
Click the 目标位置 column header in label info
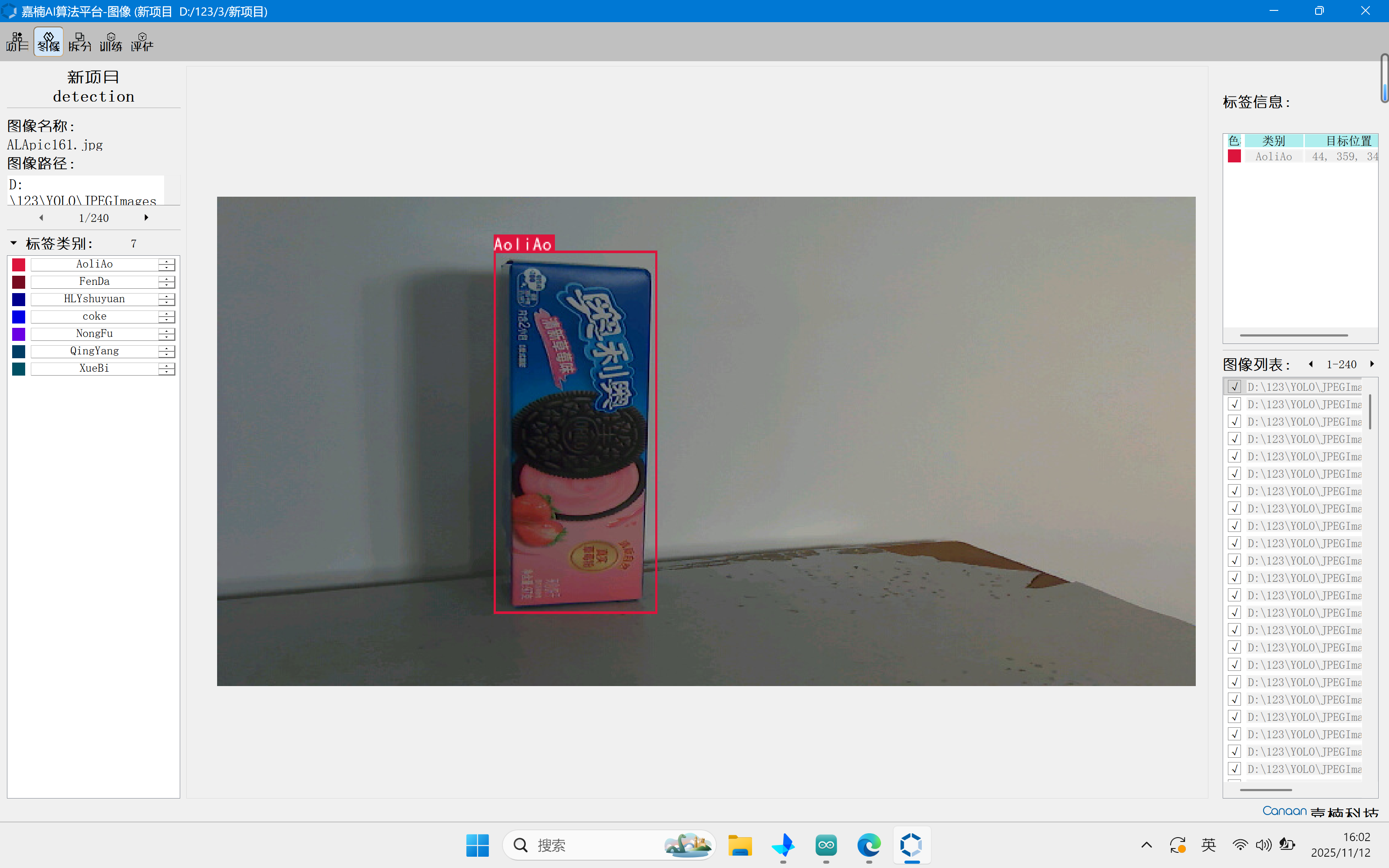click(1341, 141)
